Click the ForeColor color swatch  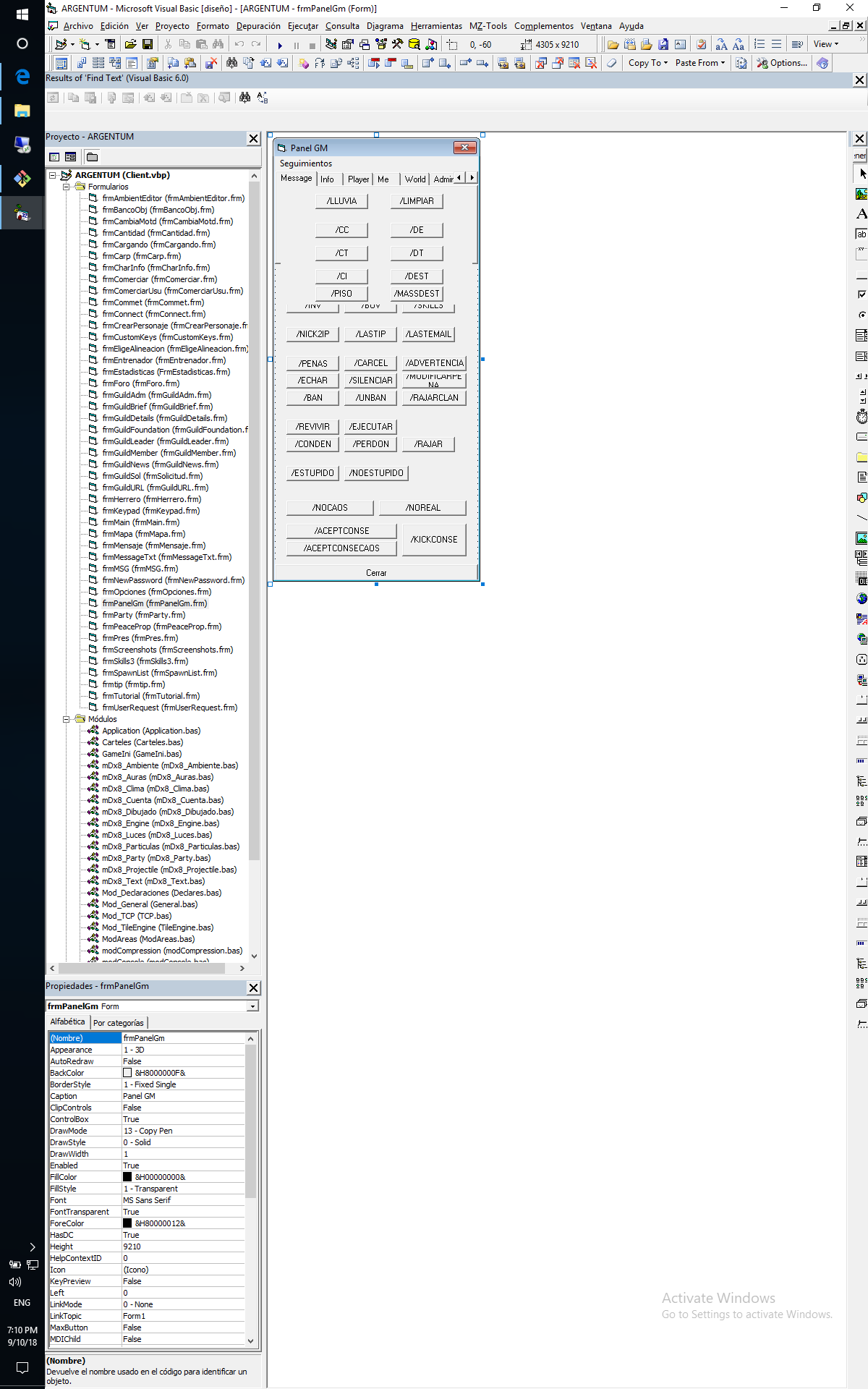coord(127,1223)
